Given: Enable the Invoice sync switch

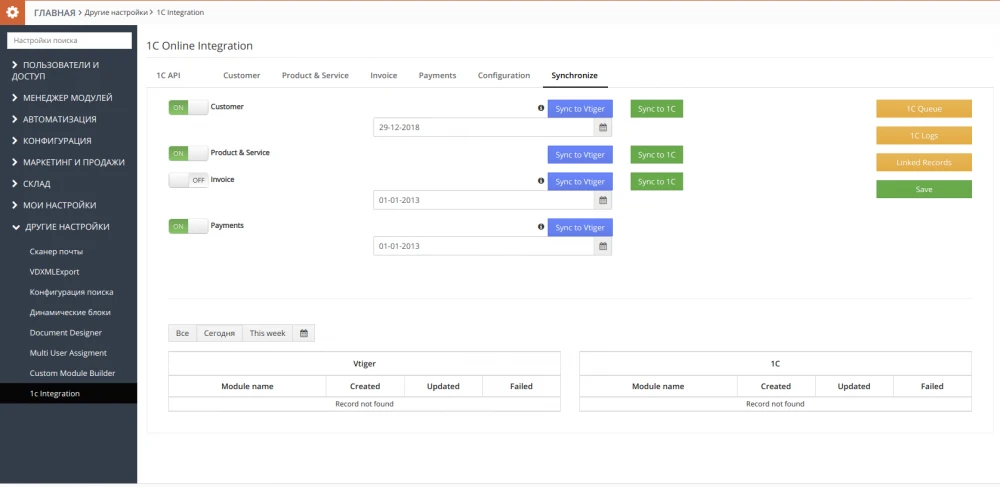Looking at the screenshot, I should [x=188, y=180].
